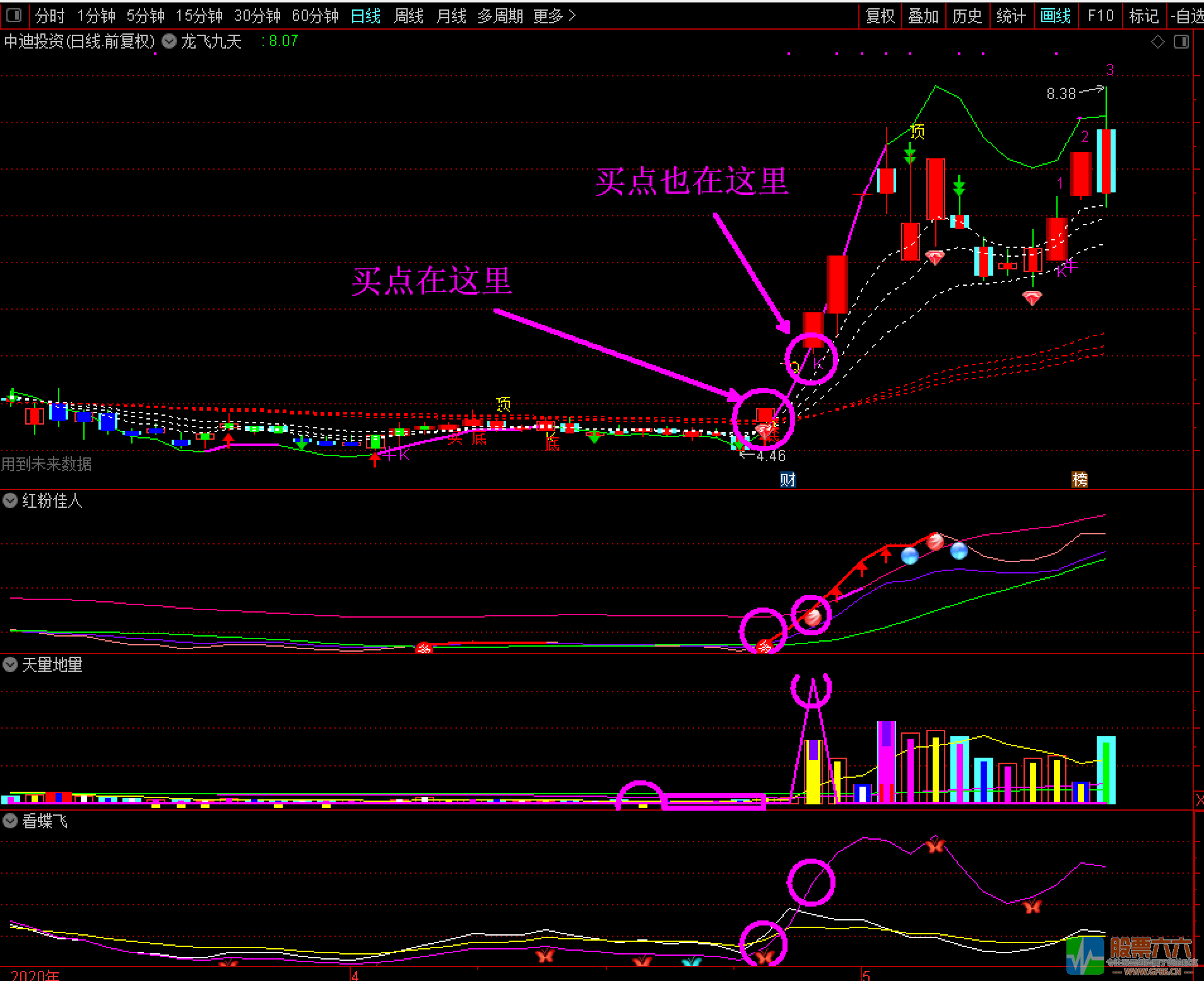Open the 红粉佳人 indicator dropdown circle

[x=10, y=501]
